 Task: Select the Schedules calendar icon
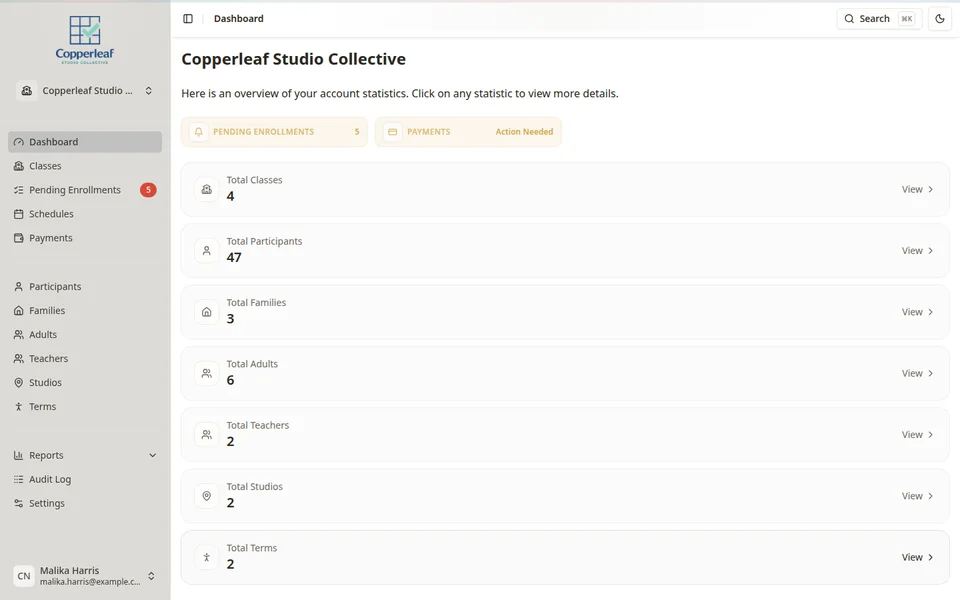click(18, 214)
